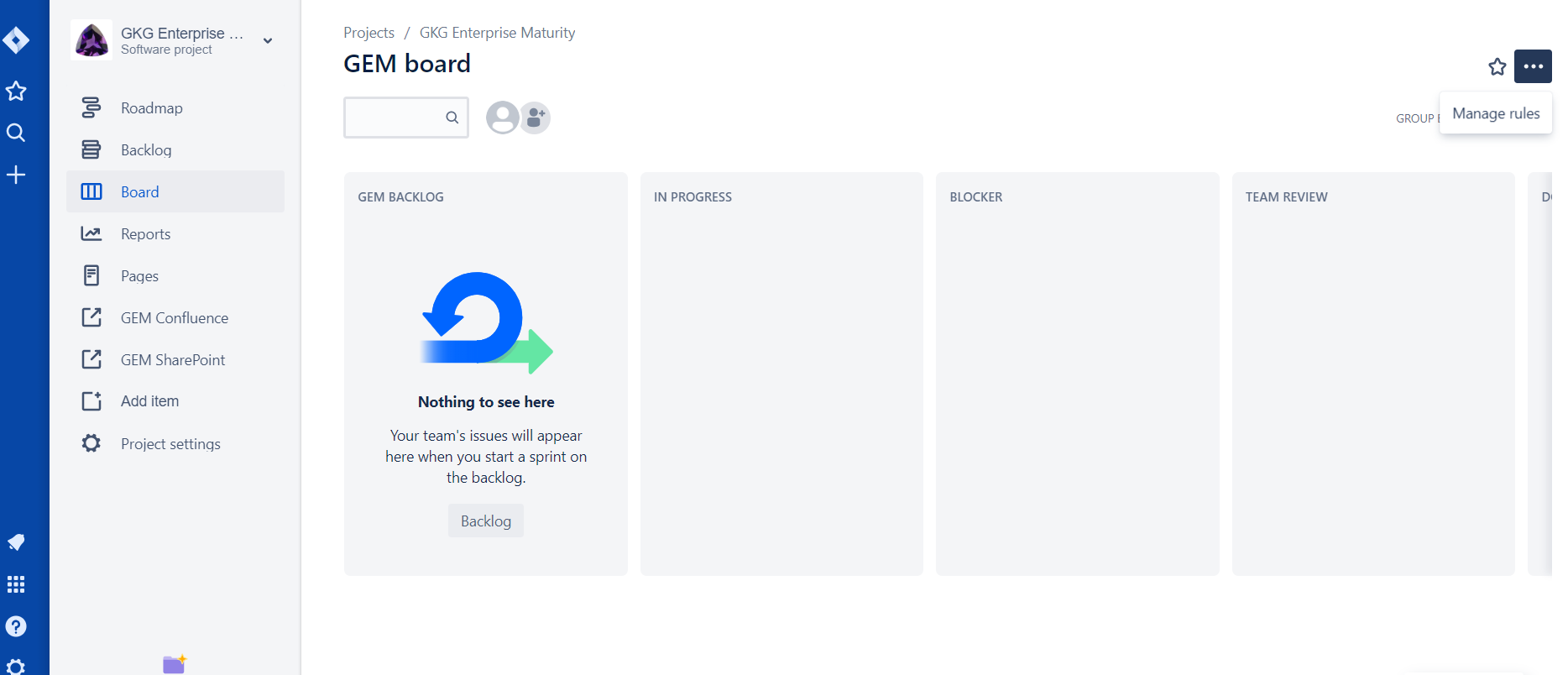Open the settings gear in left rail
This screenshot has height=675, width=1568.
coord(16,667)
